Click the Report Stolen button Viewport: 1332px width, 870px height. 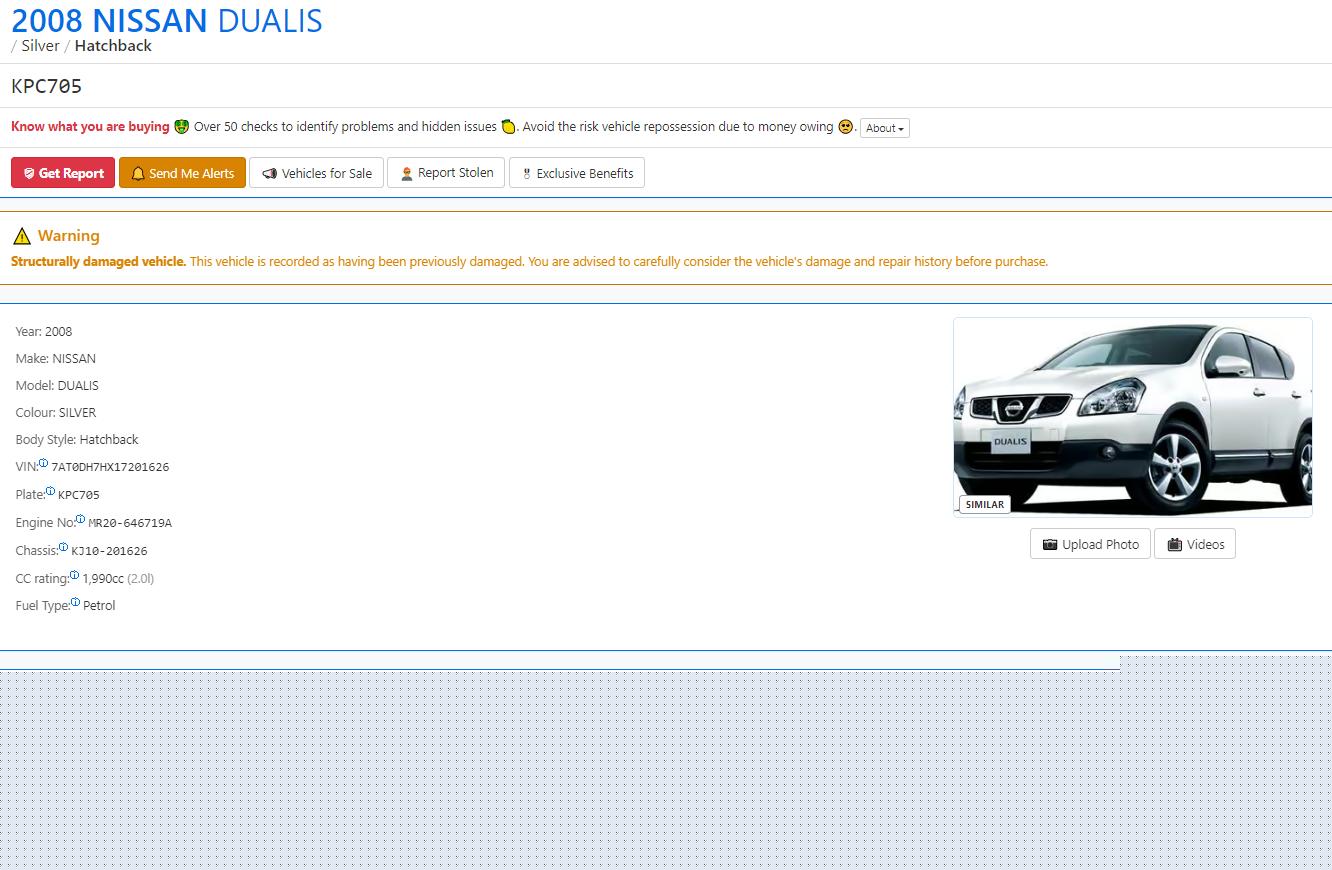click(x=446, y=173)
